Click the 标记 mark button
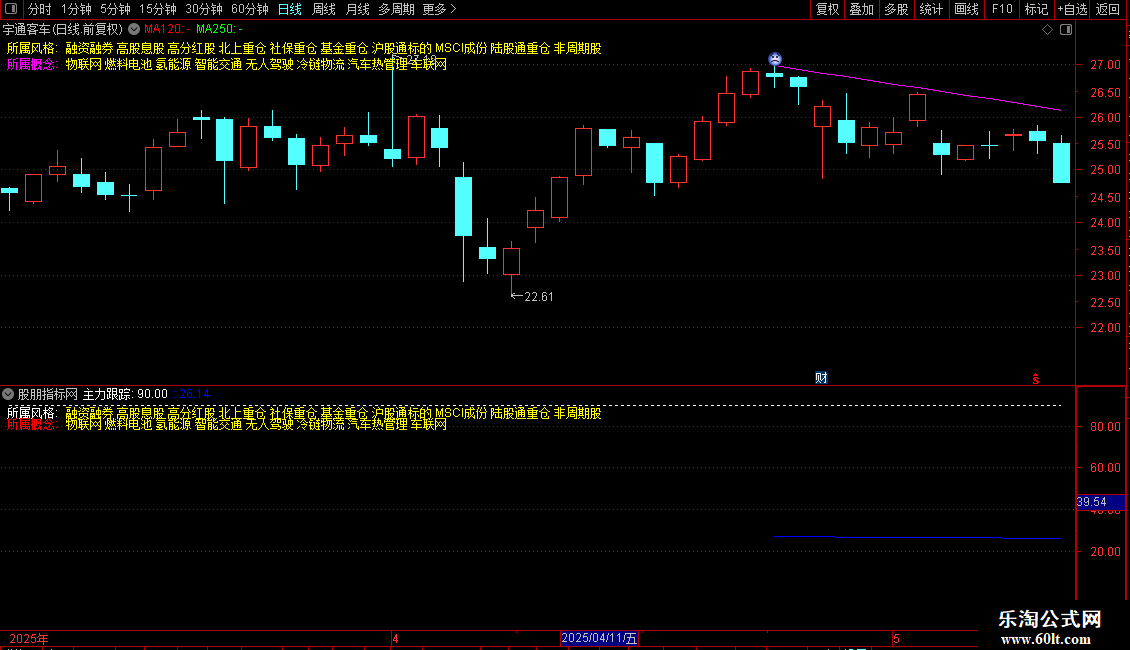1130x650 pixels. coord(1036,9)
